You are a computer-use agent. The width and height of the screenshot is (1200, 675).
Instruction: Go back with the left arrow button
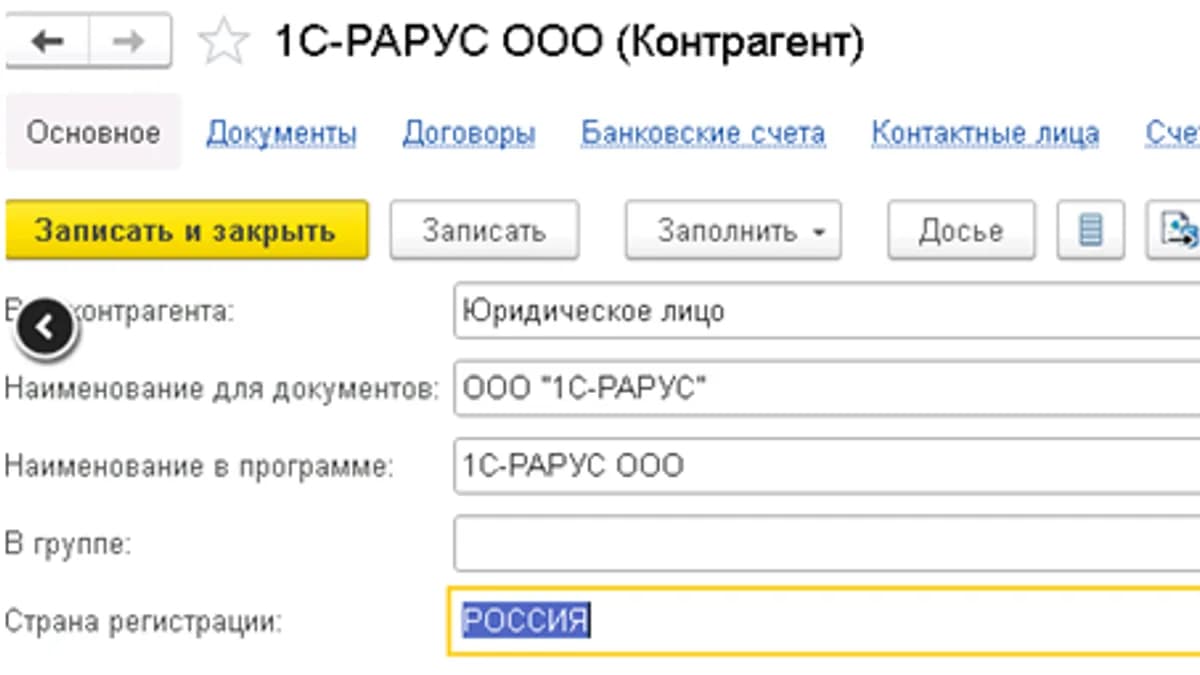47,42
